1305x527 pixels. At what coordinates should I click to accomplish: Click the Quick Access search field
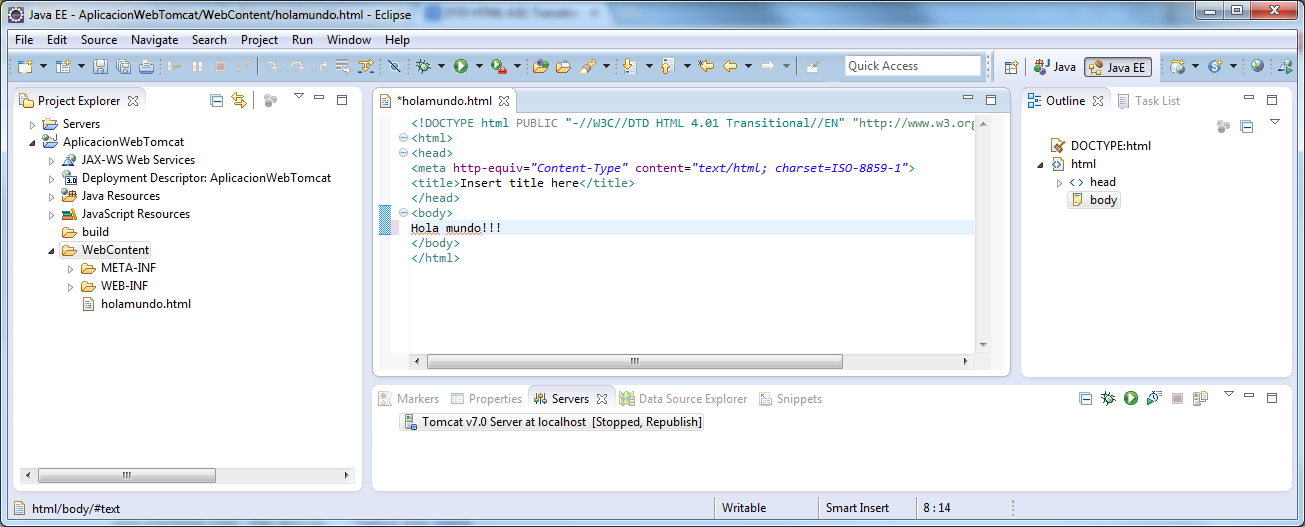[x=912, y=66]
